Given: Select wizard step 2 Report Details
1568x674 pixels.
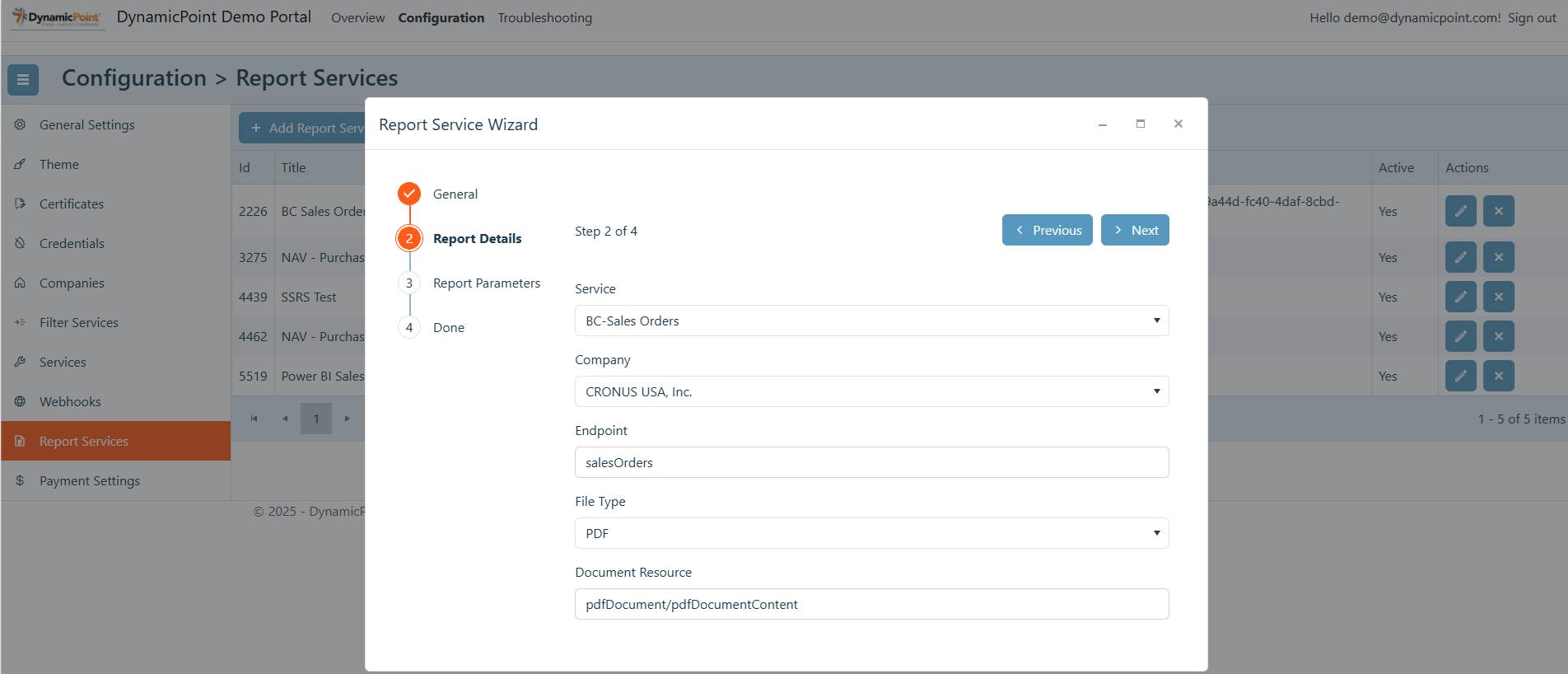Looking at the screenshot, I should coord(460,238).
